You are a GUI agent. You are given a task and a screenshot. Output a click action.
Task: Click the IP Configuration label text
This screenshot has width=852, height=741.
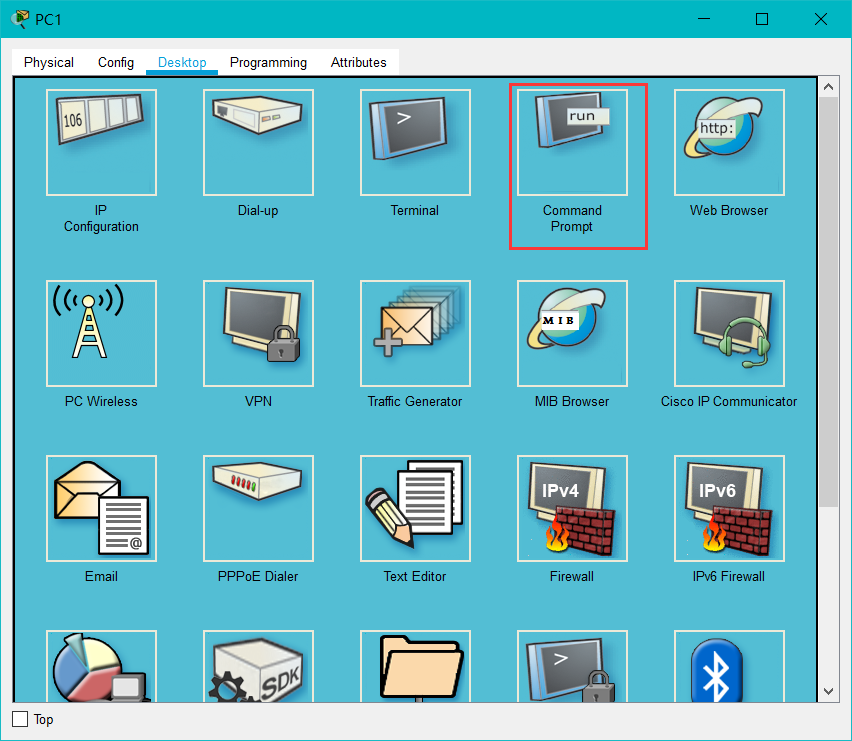coord(101,218)
